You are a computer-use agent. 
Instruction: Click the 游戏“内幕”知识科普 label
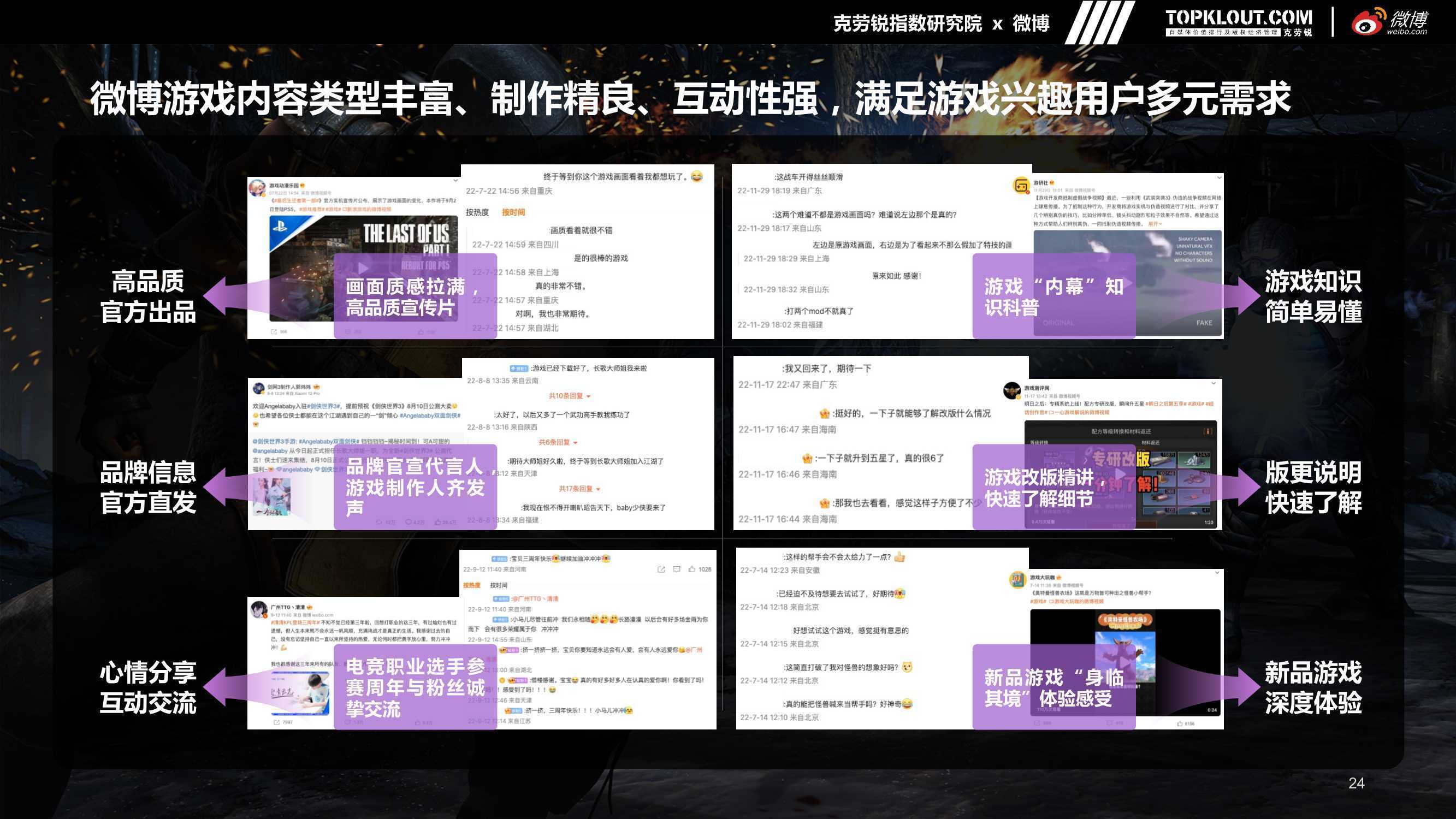(1053, 296)
